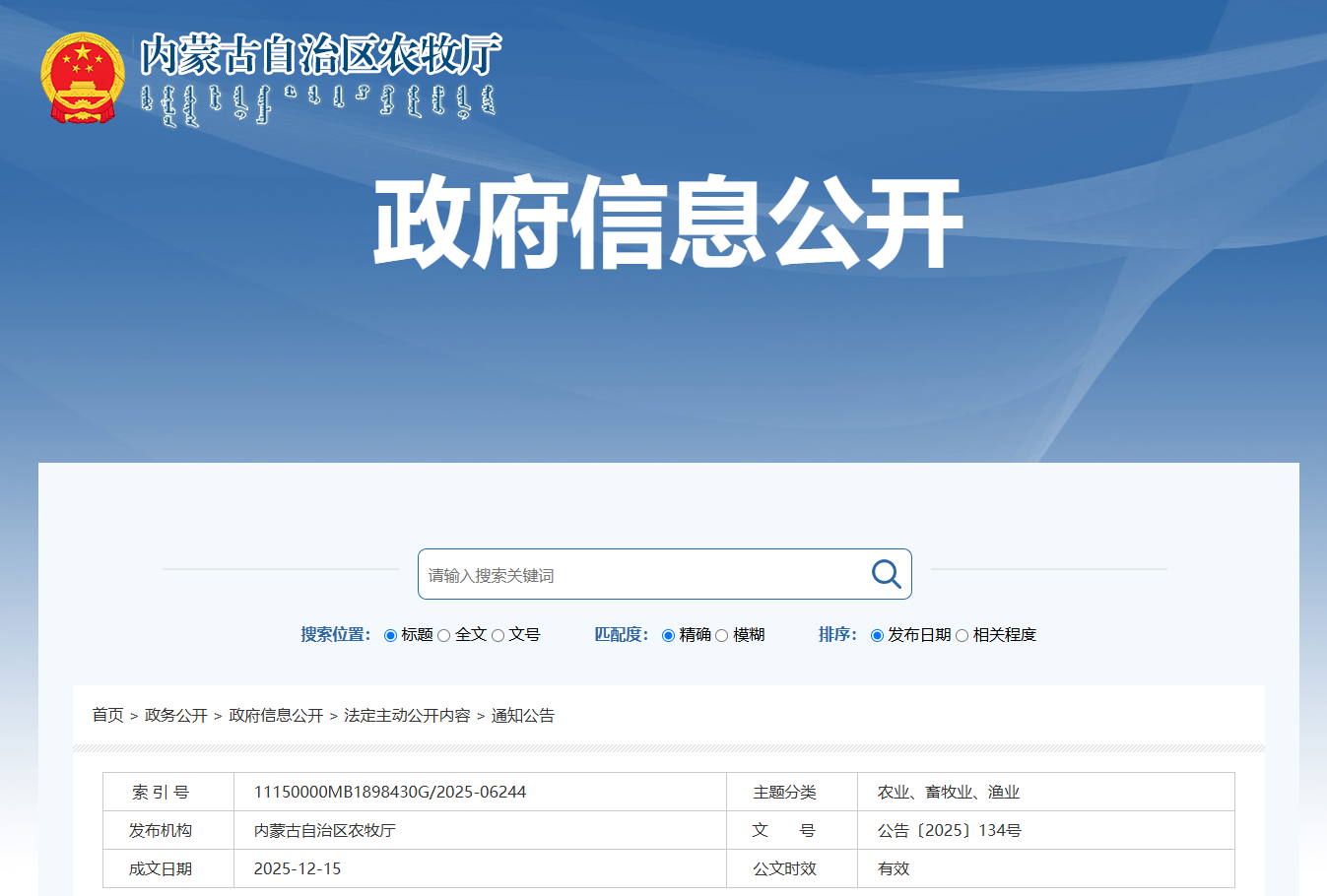Switch match mode to 模糊
The image size is (1327, 896).
click(722, 635)
